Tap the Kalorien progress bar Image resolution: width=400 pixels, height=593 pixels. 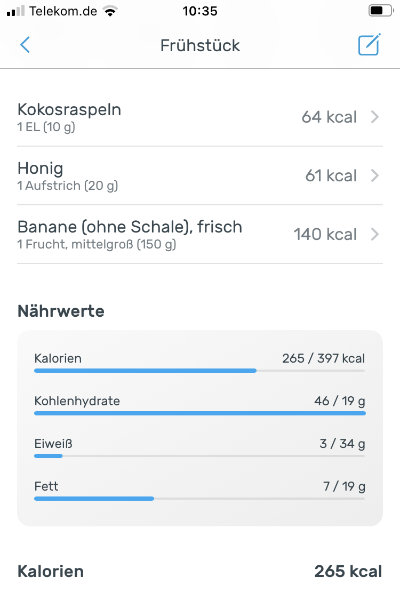(200, 371)
